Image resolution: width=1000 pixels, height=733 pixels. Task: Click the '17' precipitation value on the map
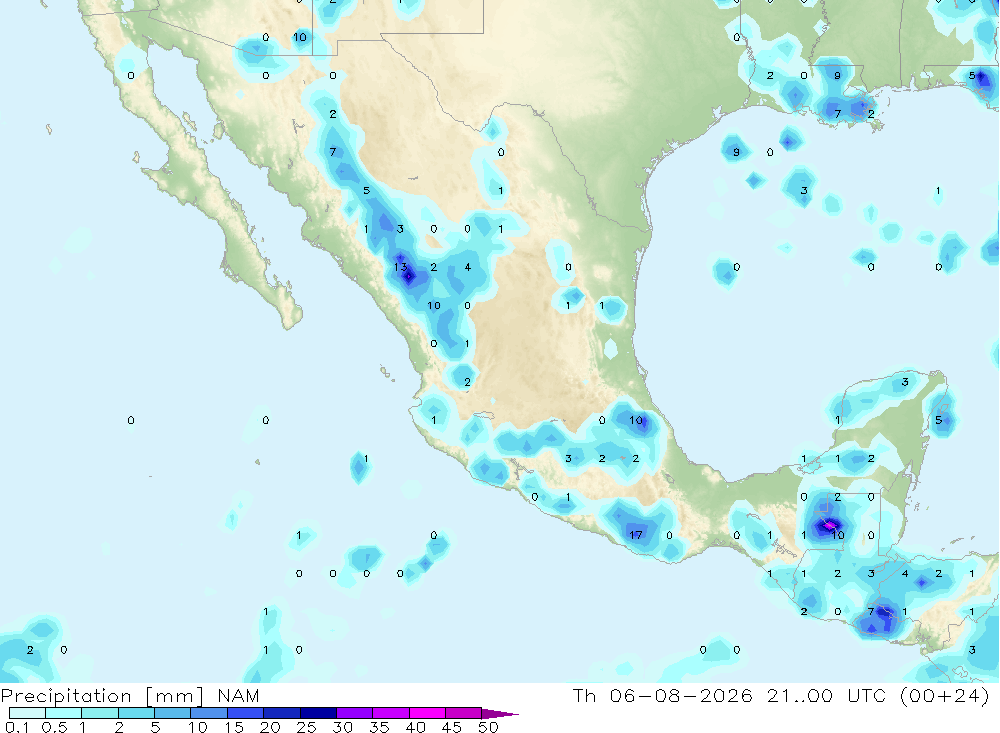tap(636, 535)
